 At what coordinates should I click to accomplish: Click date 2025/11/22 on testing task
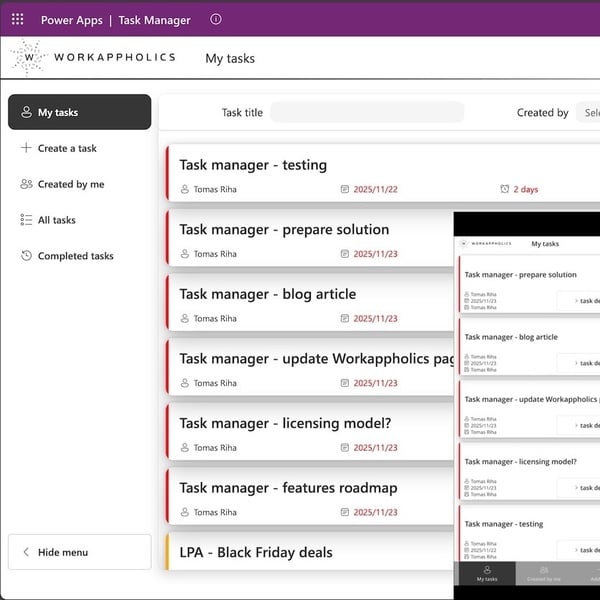coord(375,189)
